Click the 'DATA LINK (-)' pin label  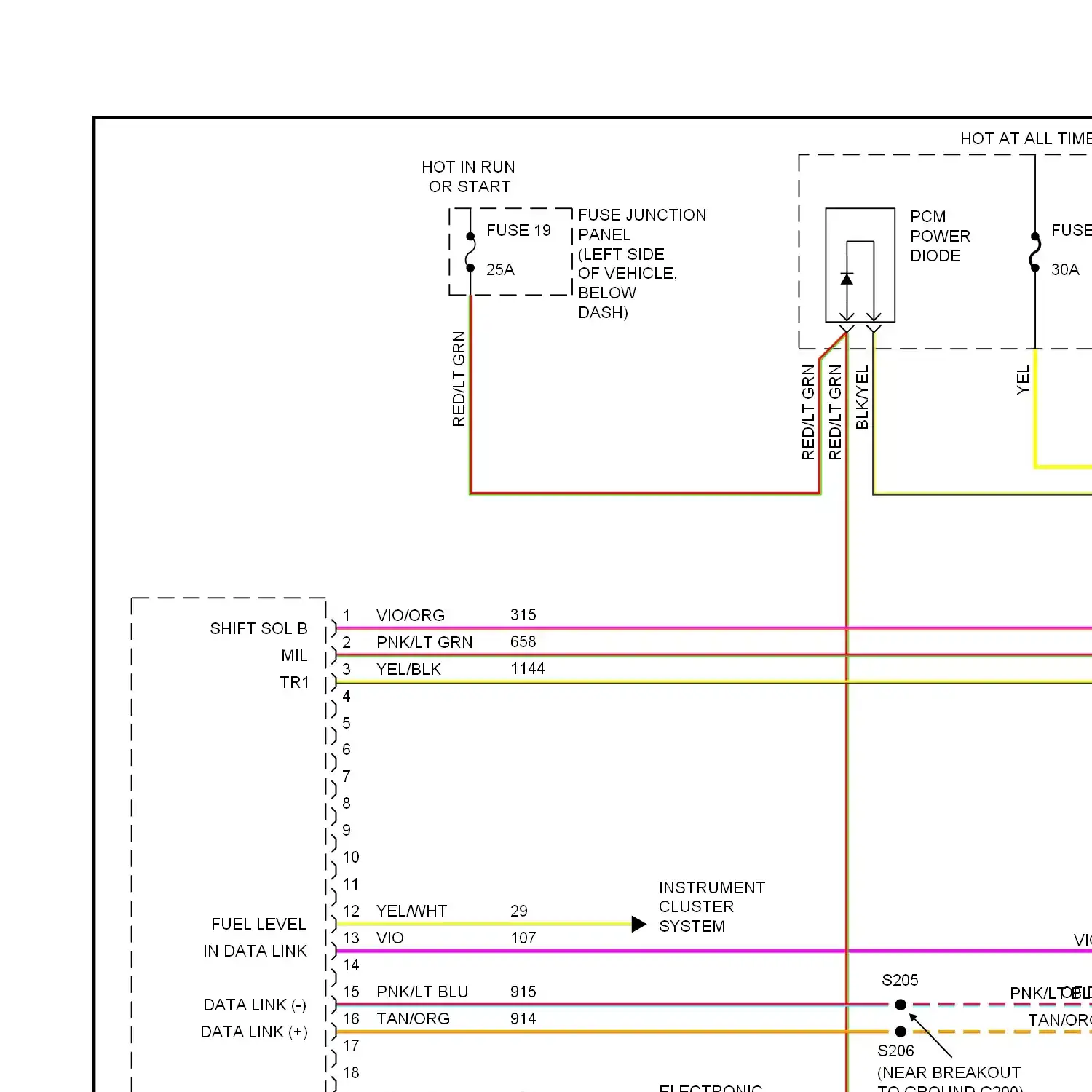255,1005
